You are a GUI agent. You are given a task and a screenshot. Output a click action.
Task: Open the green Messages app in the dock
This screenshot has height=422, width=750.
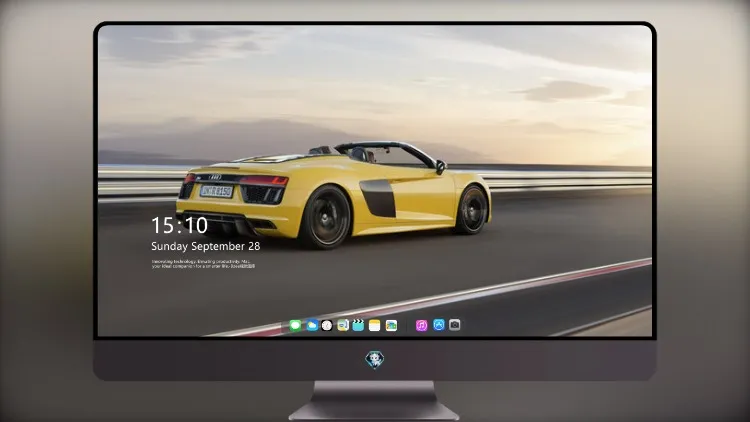[295, 325]
